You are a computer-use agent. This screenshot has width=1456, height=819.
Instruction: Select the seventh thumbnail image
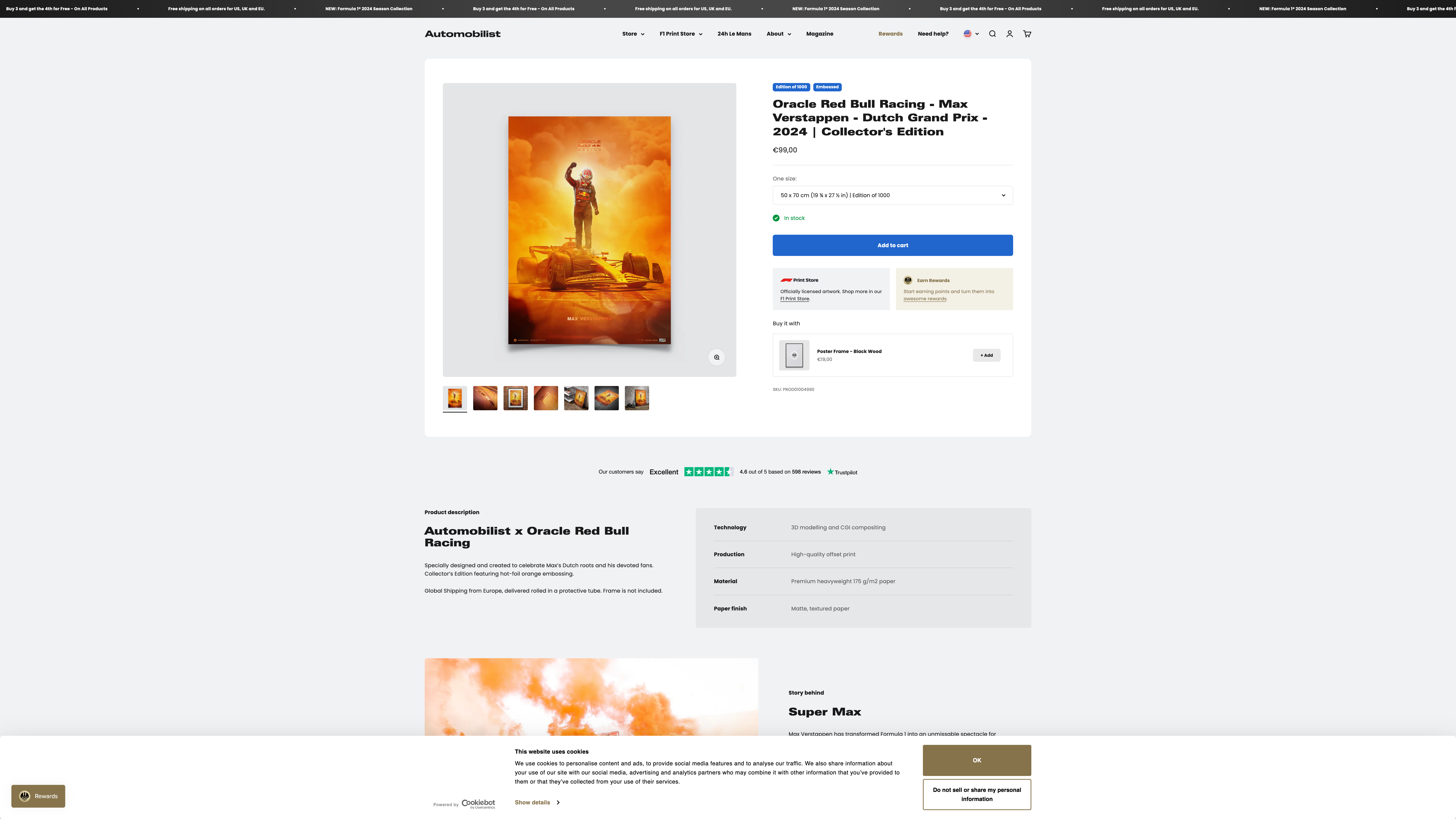click(x=637, y=399)
